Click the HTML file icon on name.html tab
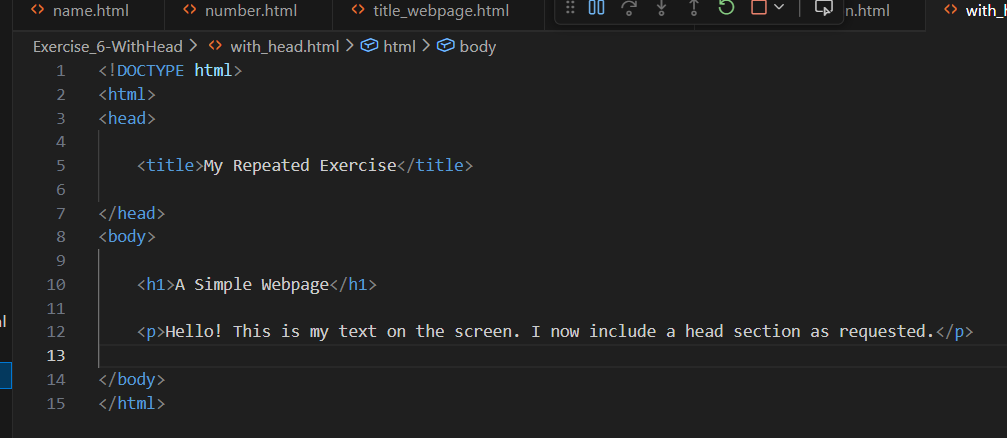Image resolution: width=1007 pixels, height=438 pixels. pos(38,11)
